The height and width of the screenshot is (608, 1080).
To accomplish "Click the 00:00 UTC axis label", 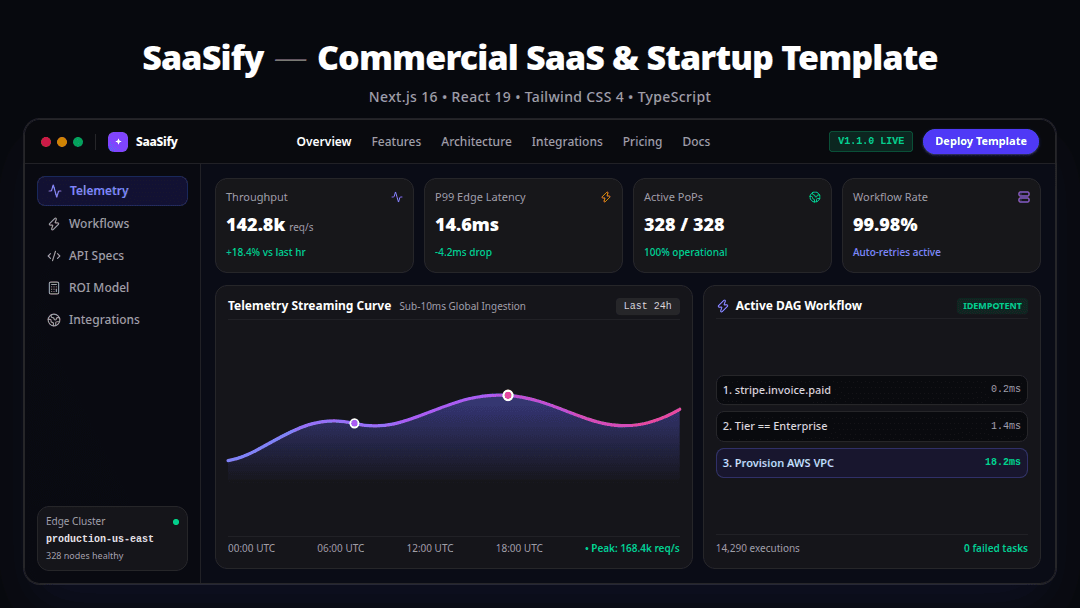I will click(x=251, y=548).
